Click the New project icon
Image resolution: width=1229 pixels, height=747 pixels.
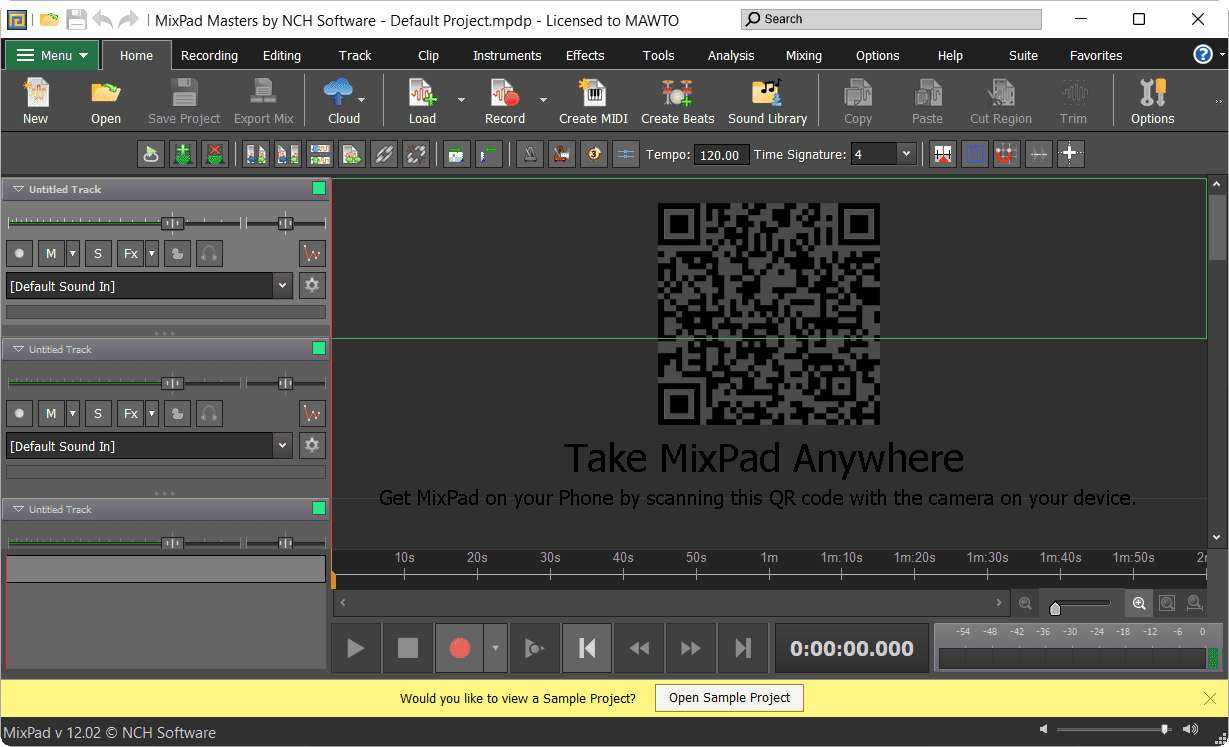pyautogui.click(x=35, y=101)
